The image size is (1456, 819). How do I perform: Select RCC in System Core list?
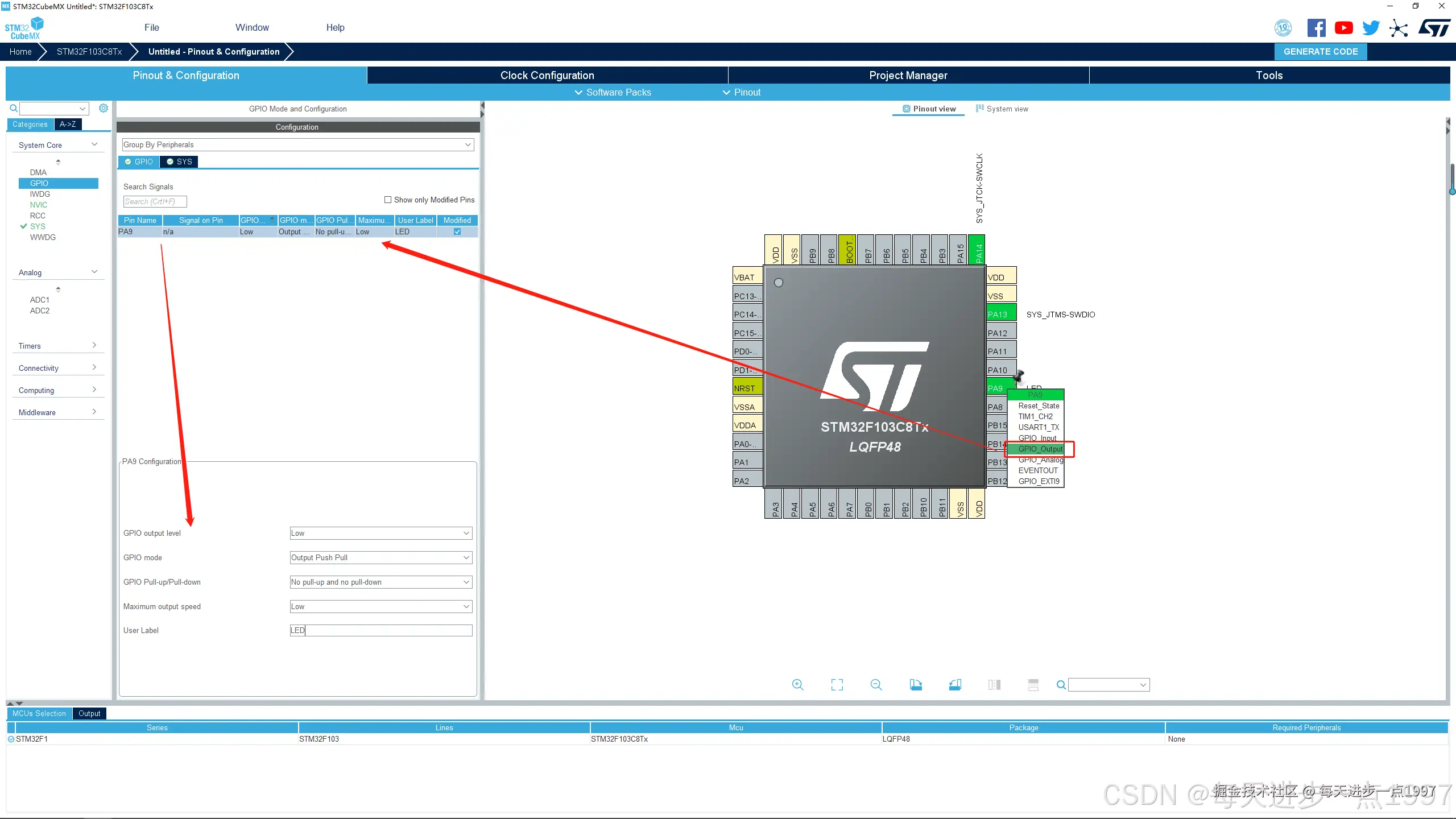[38, 216]
